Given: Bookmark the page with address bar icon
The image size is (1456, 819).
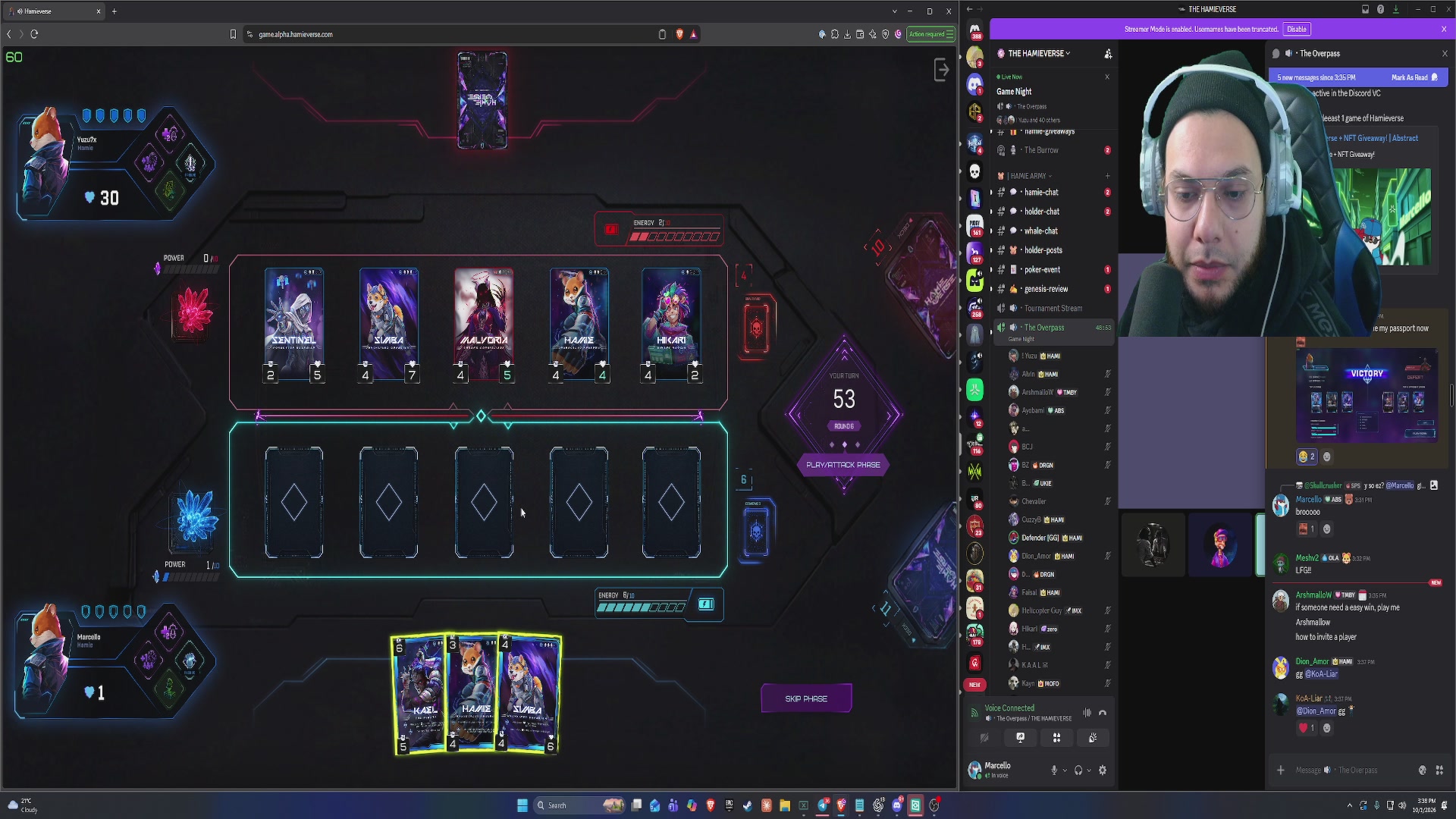Looking at the screenshot, I should tap(233, 34).
